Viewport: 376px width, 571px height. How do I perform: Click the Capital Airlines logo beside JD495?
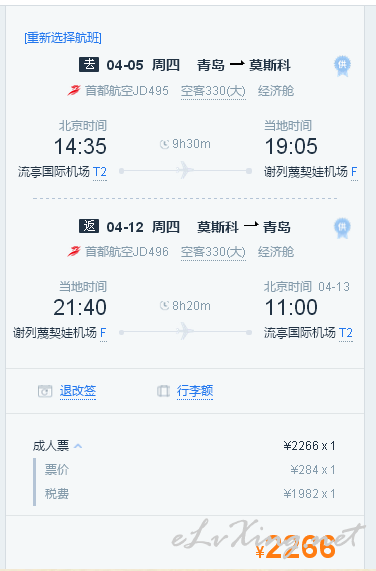coord(74,90)
